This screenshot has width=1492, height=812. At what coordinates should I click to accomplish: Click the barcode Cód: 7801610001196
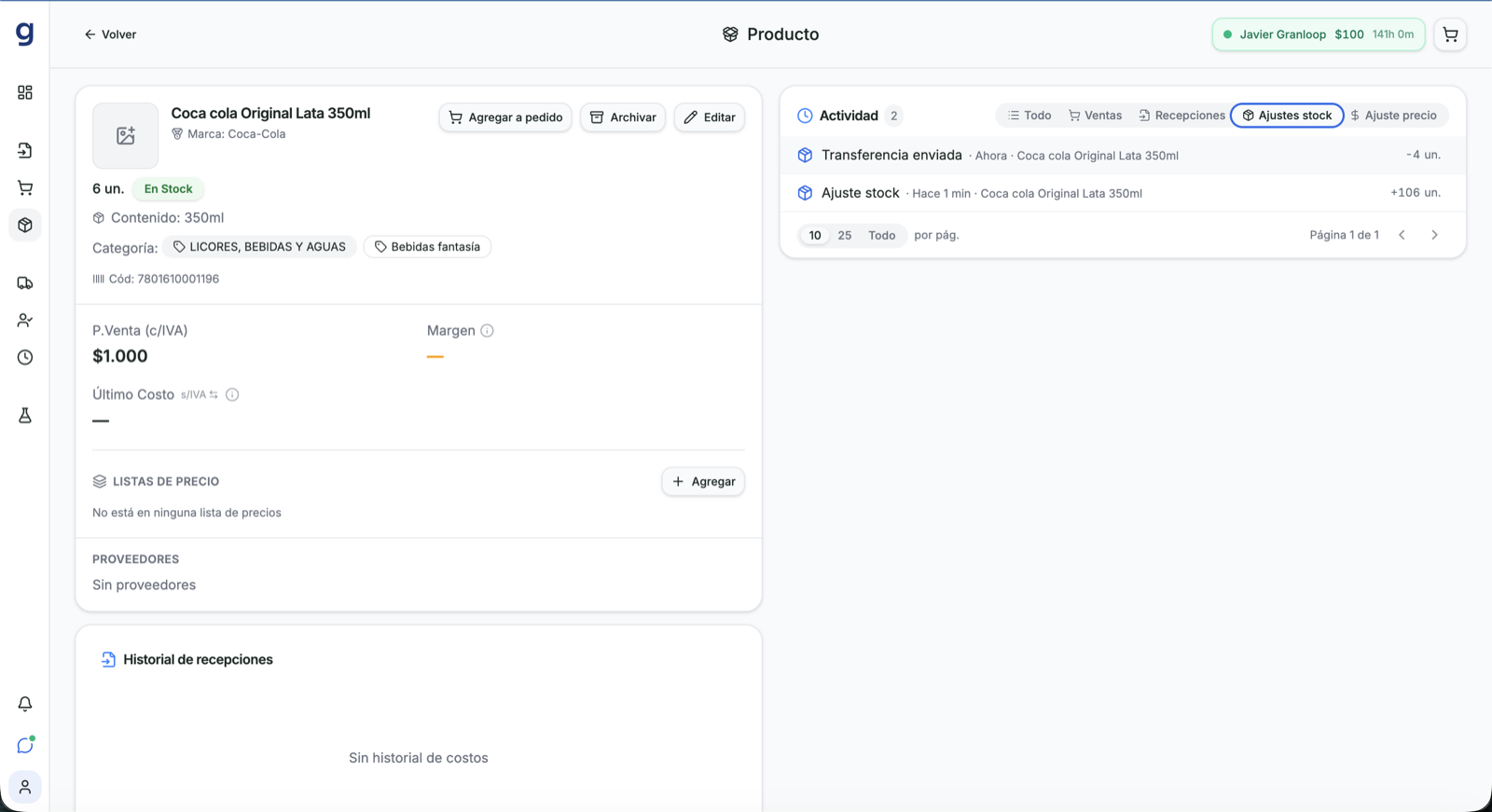click(156, 279)
